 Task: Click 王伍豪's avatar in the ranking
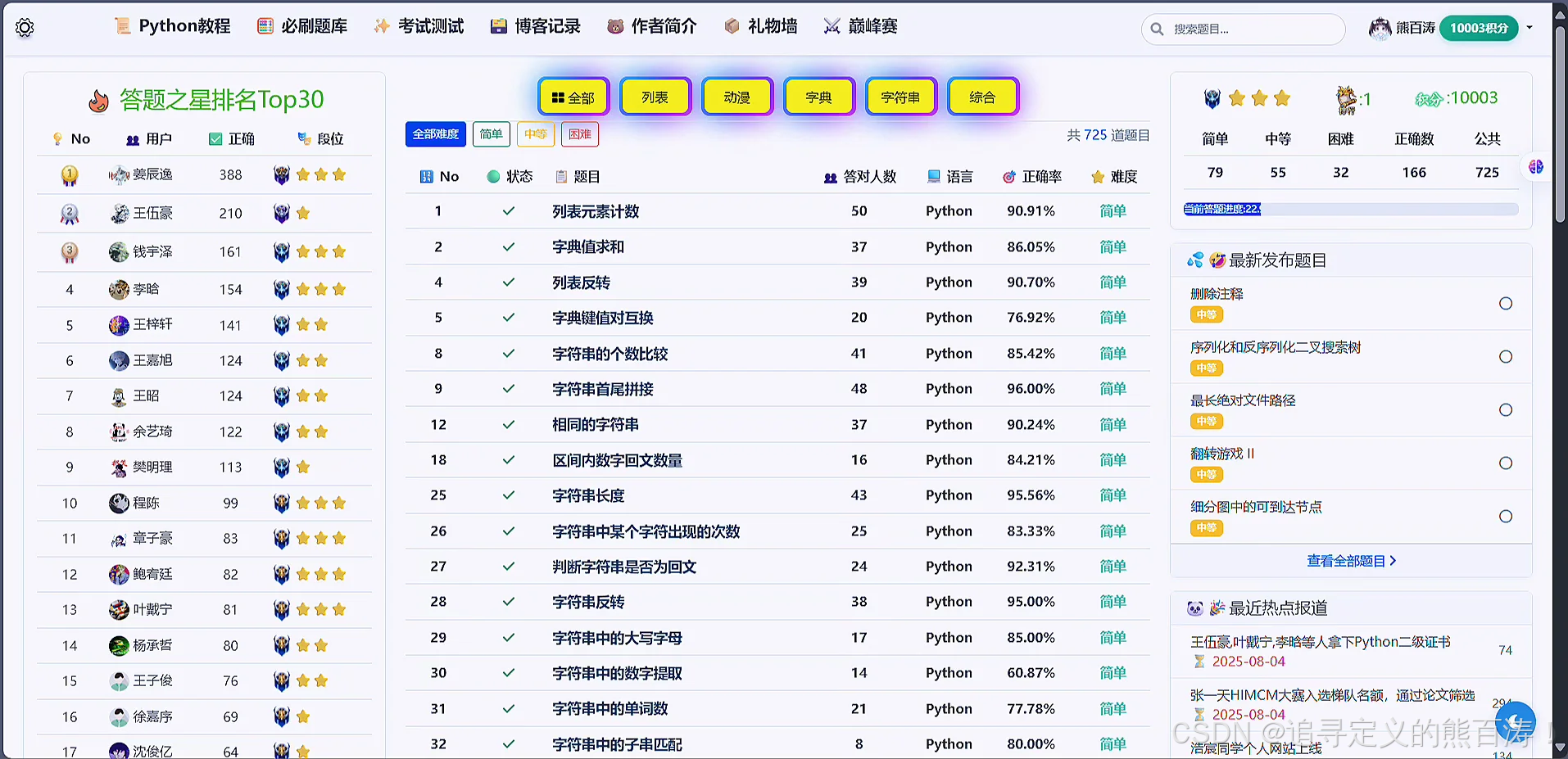119,214
